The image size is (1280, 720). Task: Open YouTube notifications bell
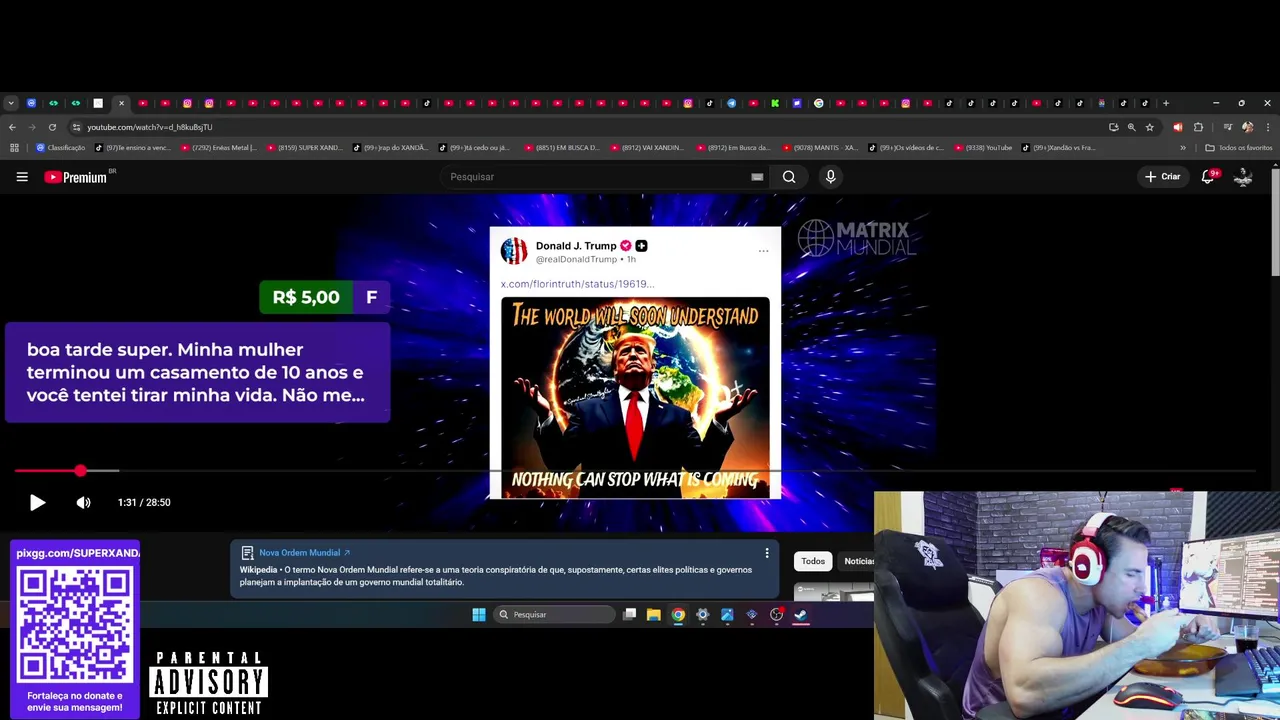coord(1208,177)
